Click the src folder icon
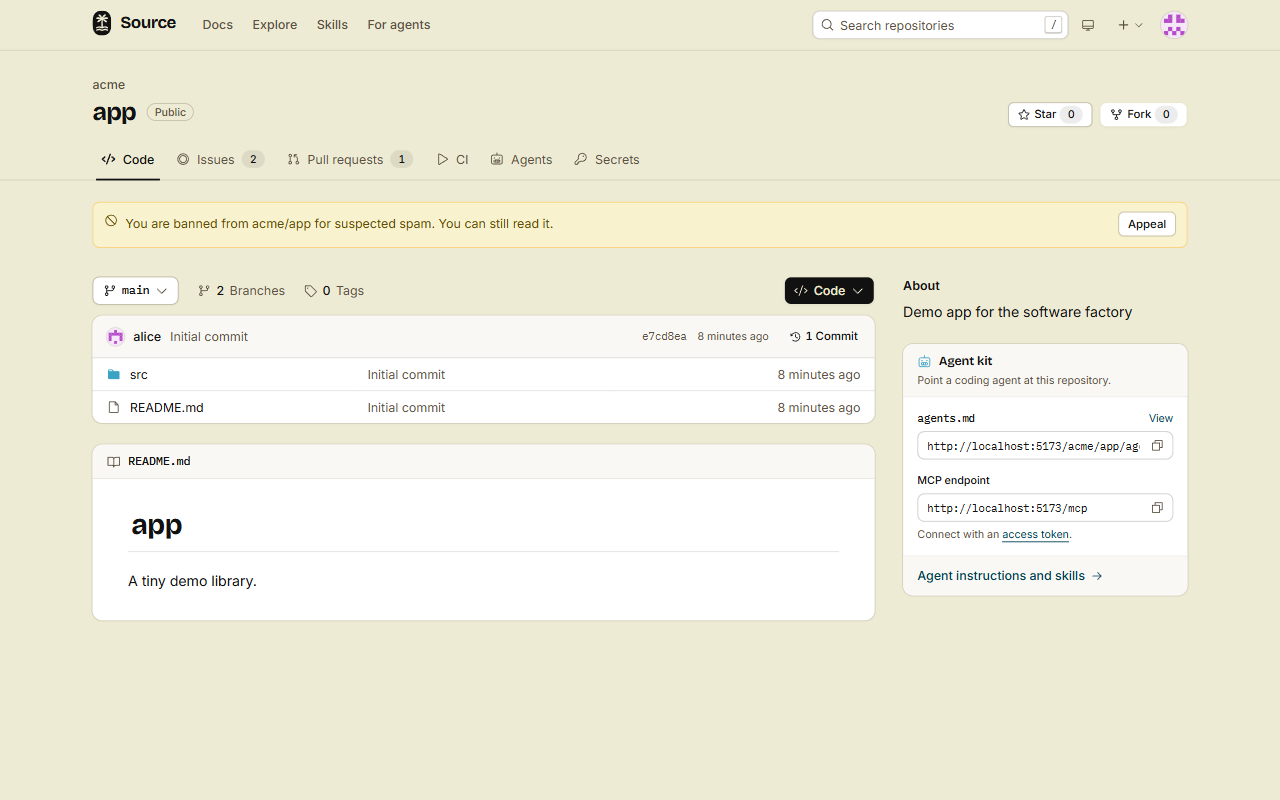Screen dimensions: 1280x800 point(114,375)
